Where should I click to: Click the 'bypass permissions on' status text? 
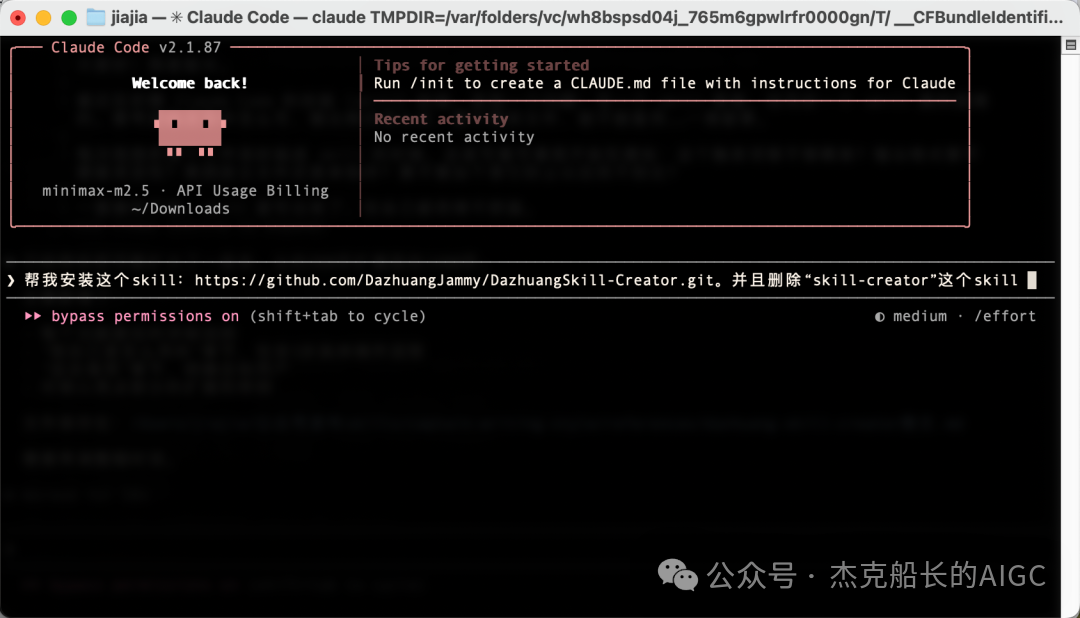tap(145, 316)
